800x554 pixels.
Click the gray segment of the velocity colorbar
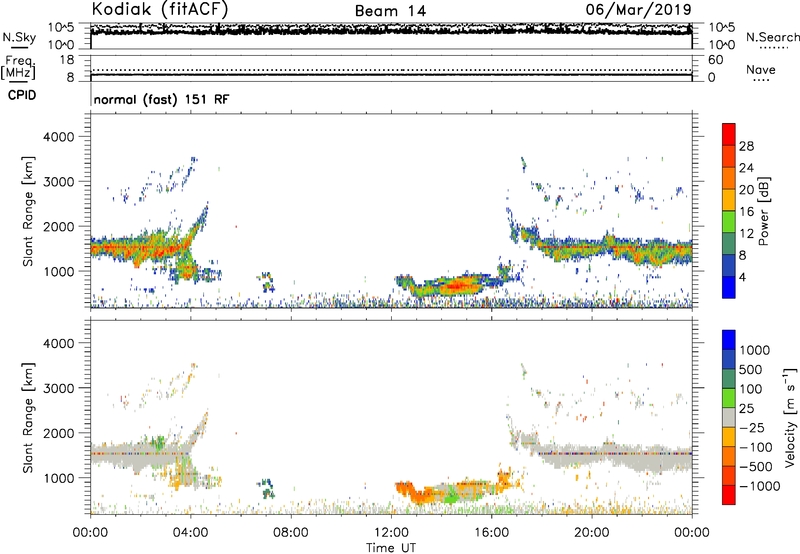pos(729,417)
